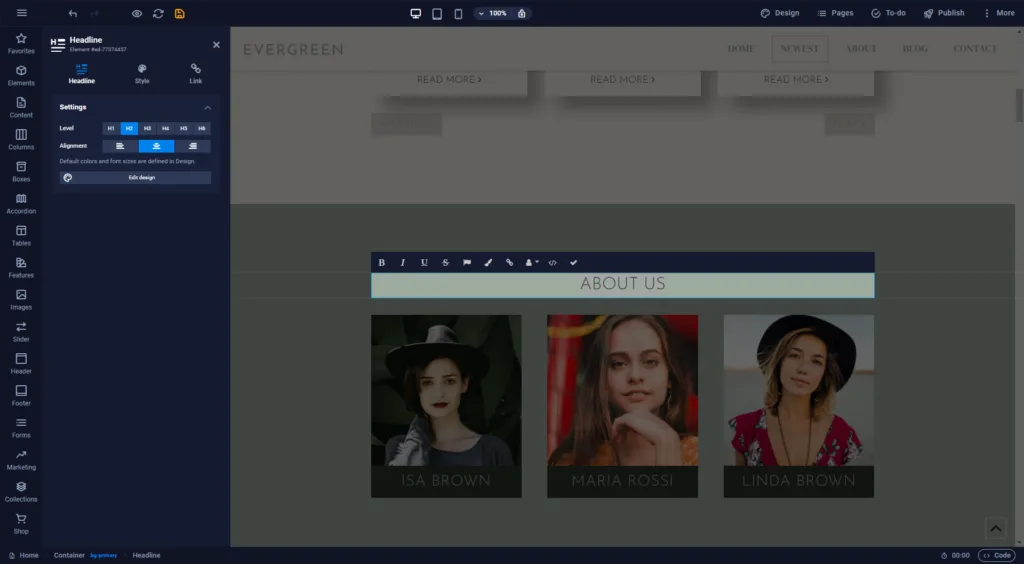Insert link using inline toolbar icon
1024x564 pixels.
pyautogui.click(x=509, y=262)
